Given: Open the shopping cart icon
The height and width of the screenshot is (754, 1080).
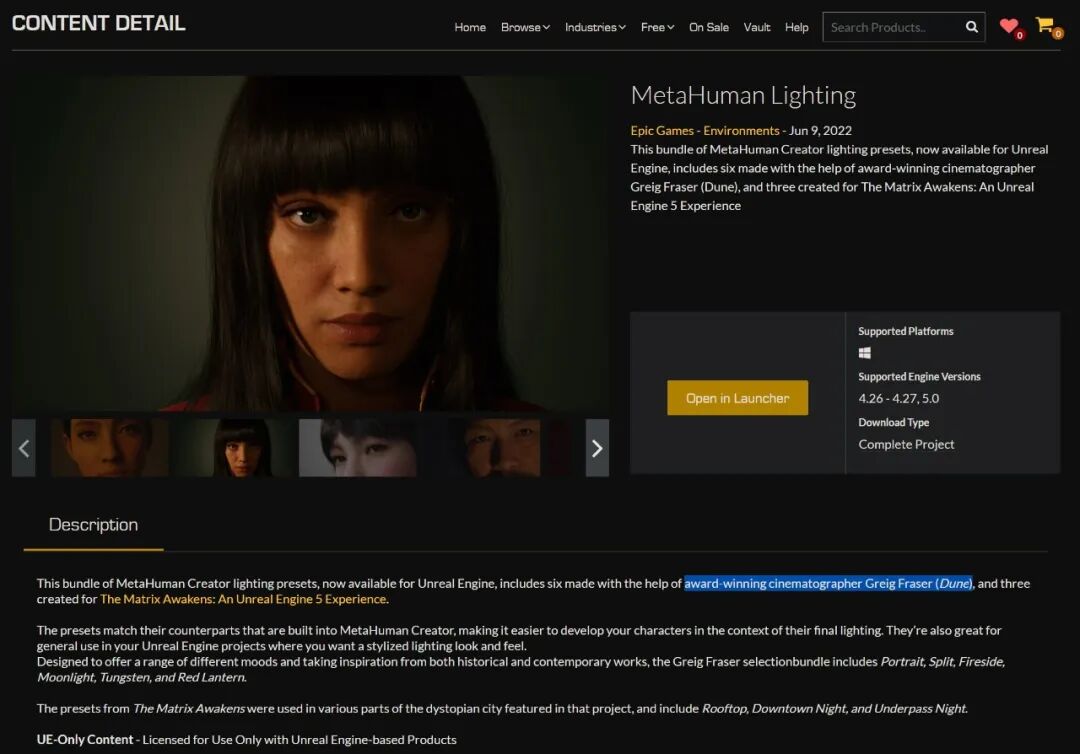Looking at the screenshot, I should 1047,26.
